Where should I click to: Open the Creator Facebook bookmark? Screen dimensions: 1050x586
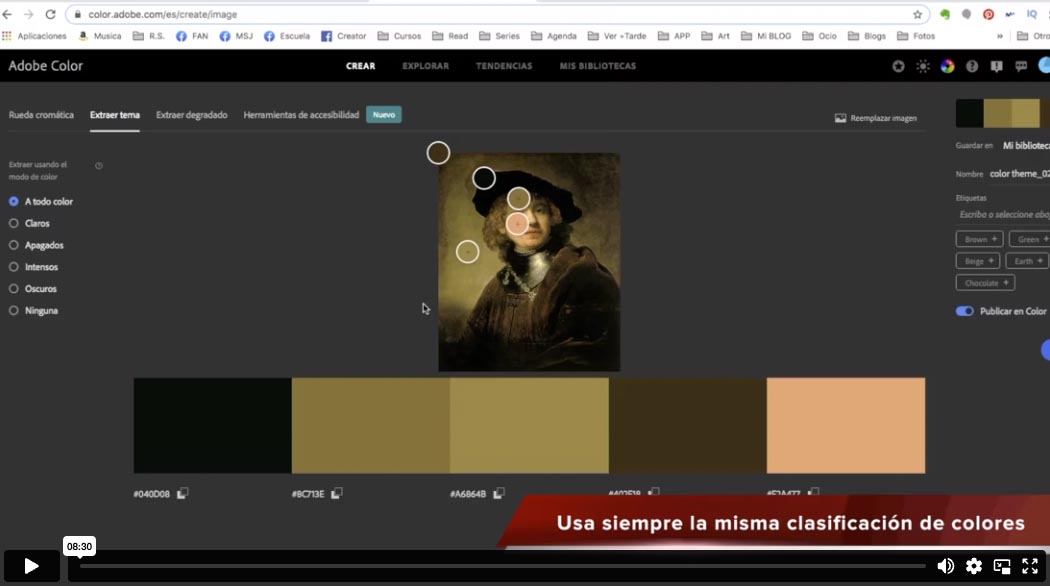(x=344, y=36)
